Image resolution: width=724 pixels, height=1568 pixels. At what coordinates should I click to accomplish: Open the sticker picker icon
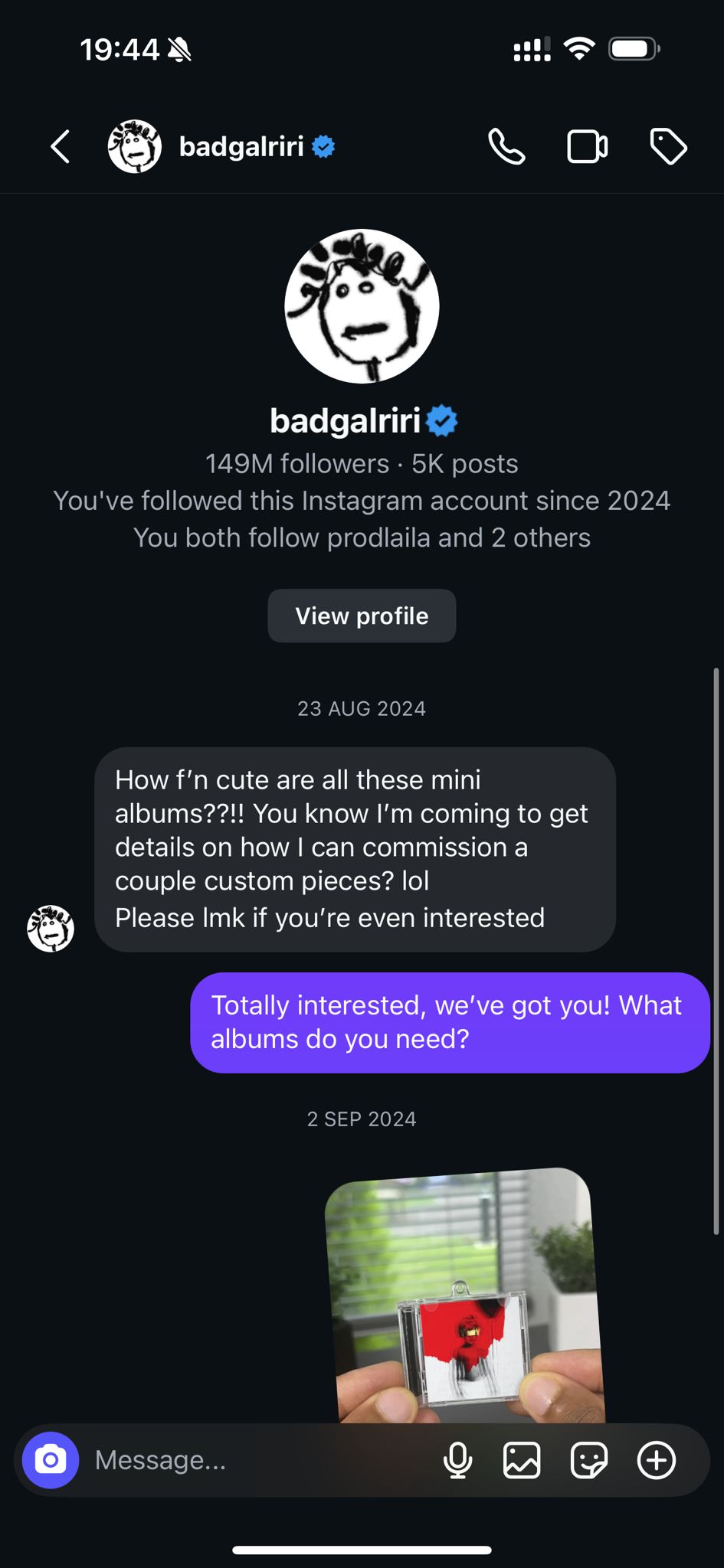click(588, 1460)
